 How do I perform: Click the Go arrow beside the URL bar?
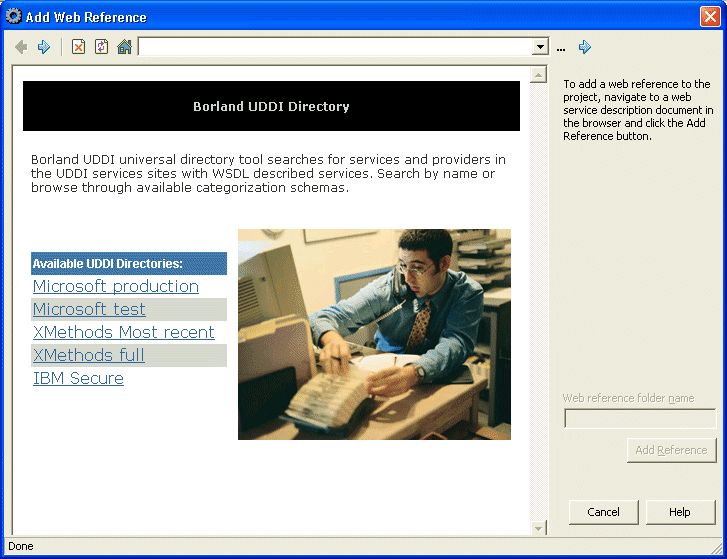point(585,47)
